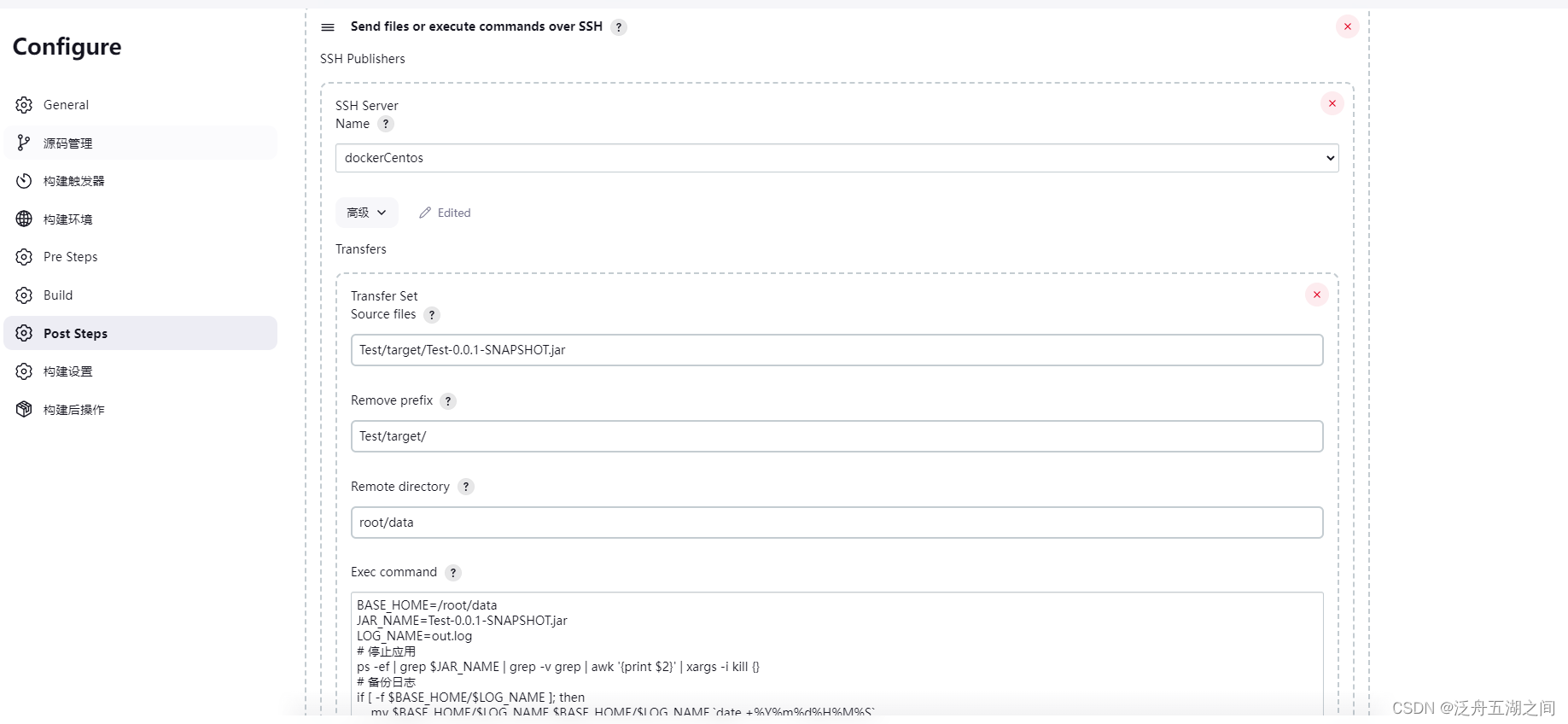Click into the Exec command textarea
1568x724 pixels.
point(836,653)
